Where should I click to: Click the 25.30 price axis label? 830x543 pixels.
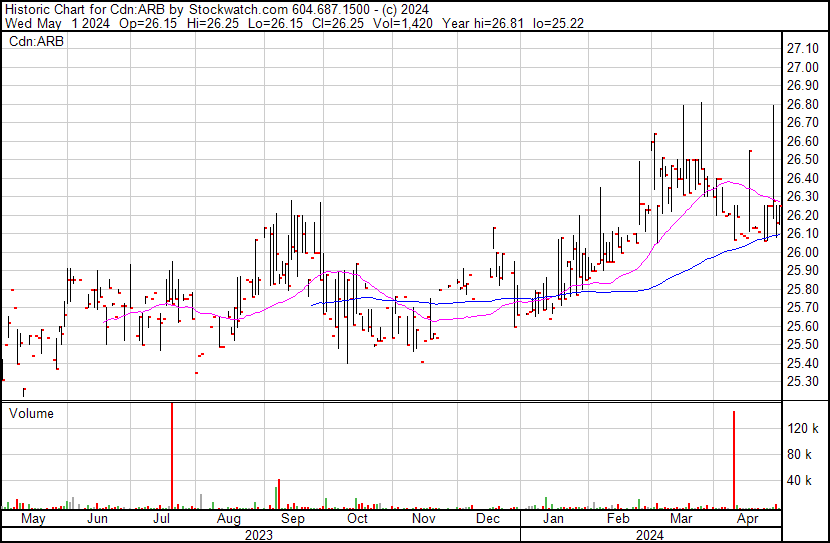(802, 382)
